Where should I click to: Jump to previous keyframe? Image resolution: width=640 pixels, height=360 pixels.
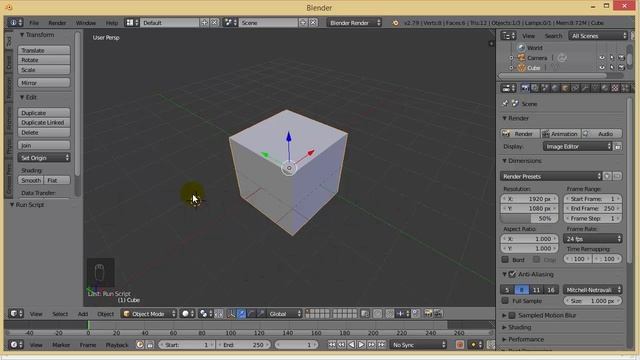pyautogui.click(x=342, y=345)
